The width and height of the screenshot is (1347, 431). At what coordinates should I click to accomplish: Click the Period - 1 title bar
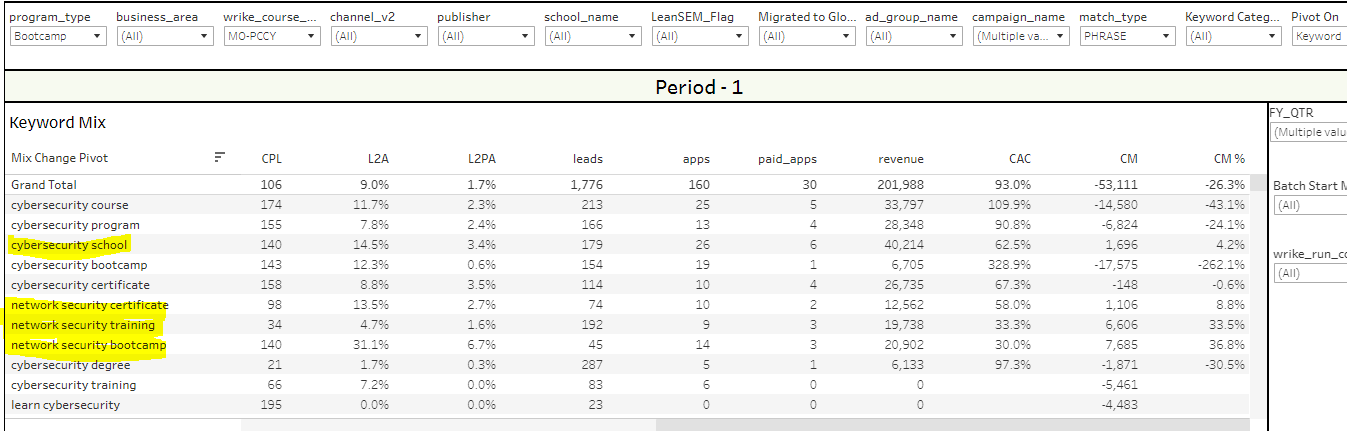click(x=698, y=87)
